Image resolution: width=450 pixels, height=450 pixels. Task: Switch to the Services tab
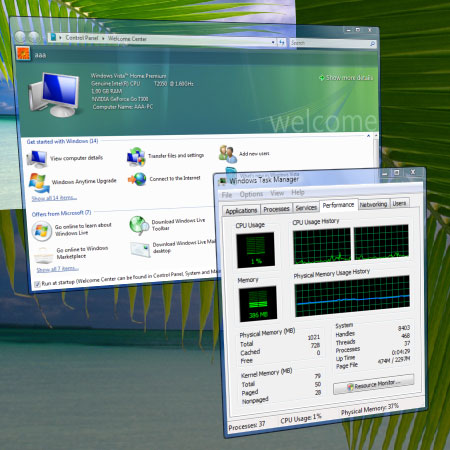306,208
